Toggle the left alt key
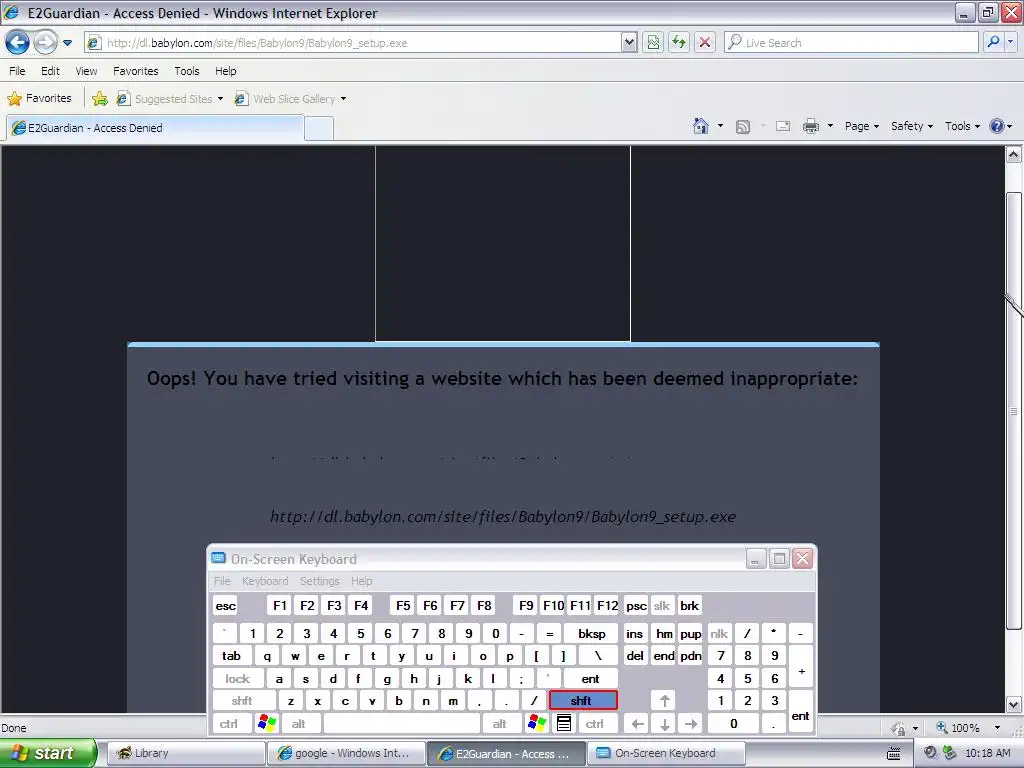Image resolution: width=1024 pixels, height=768 pixels. pyautogui.click(x=299, y=724)
